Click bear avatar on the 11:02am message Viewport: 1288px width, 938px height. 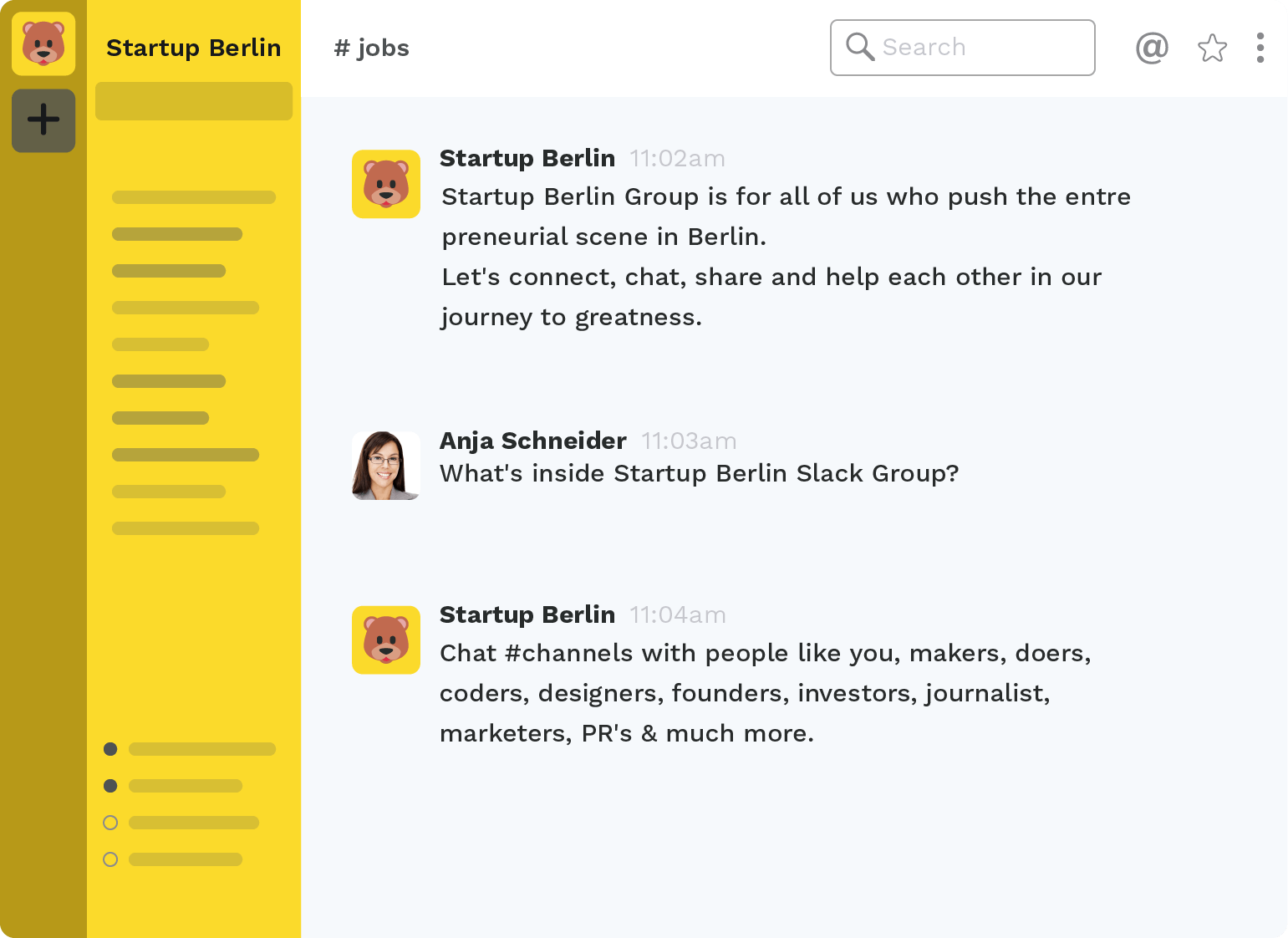pyautogui.click(x=386, y=184)
